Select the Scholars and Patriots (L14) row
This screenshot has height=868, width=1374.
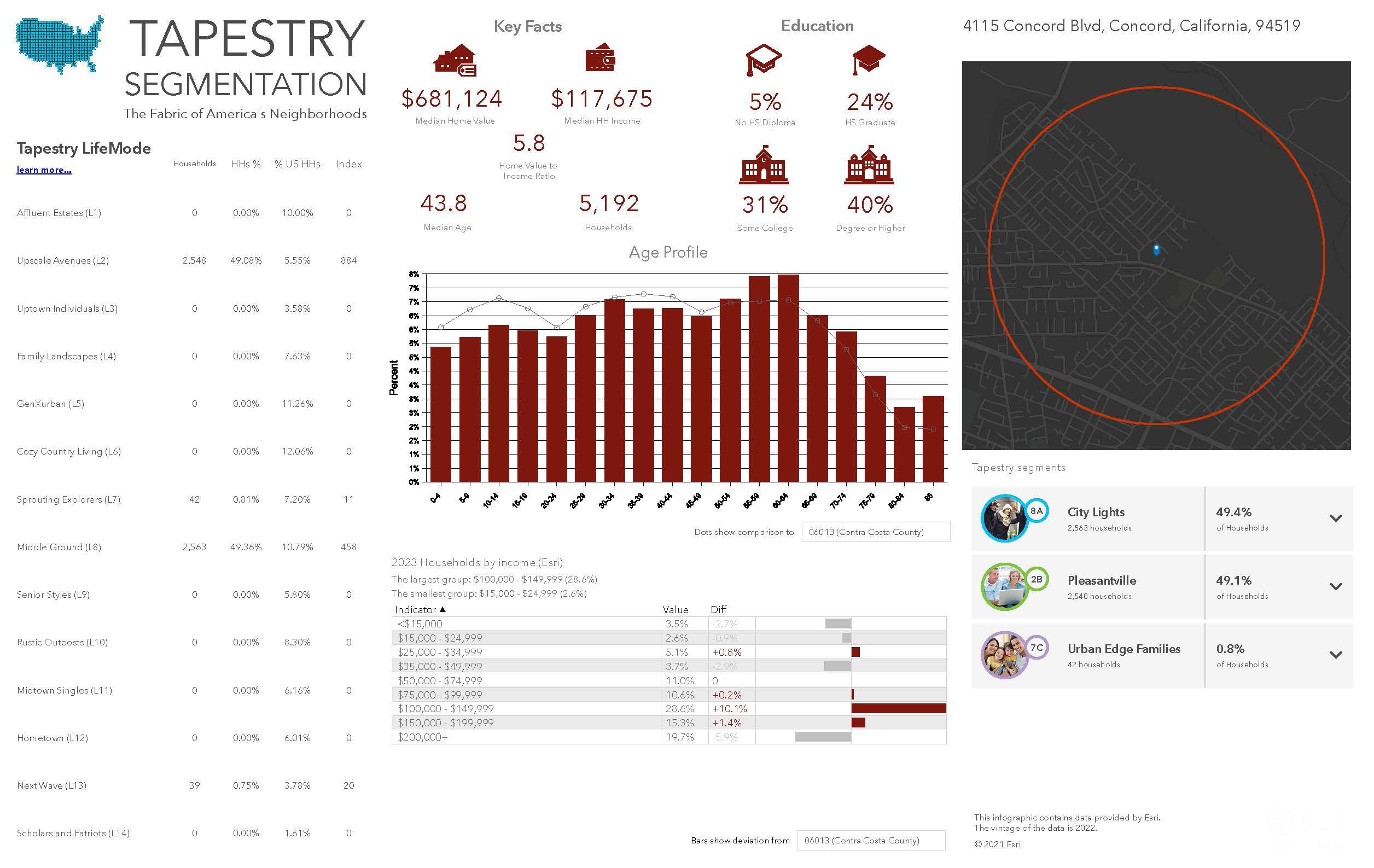[188, 833]
